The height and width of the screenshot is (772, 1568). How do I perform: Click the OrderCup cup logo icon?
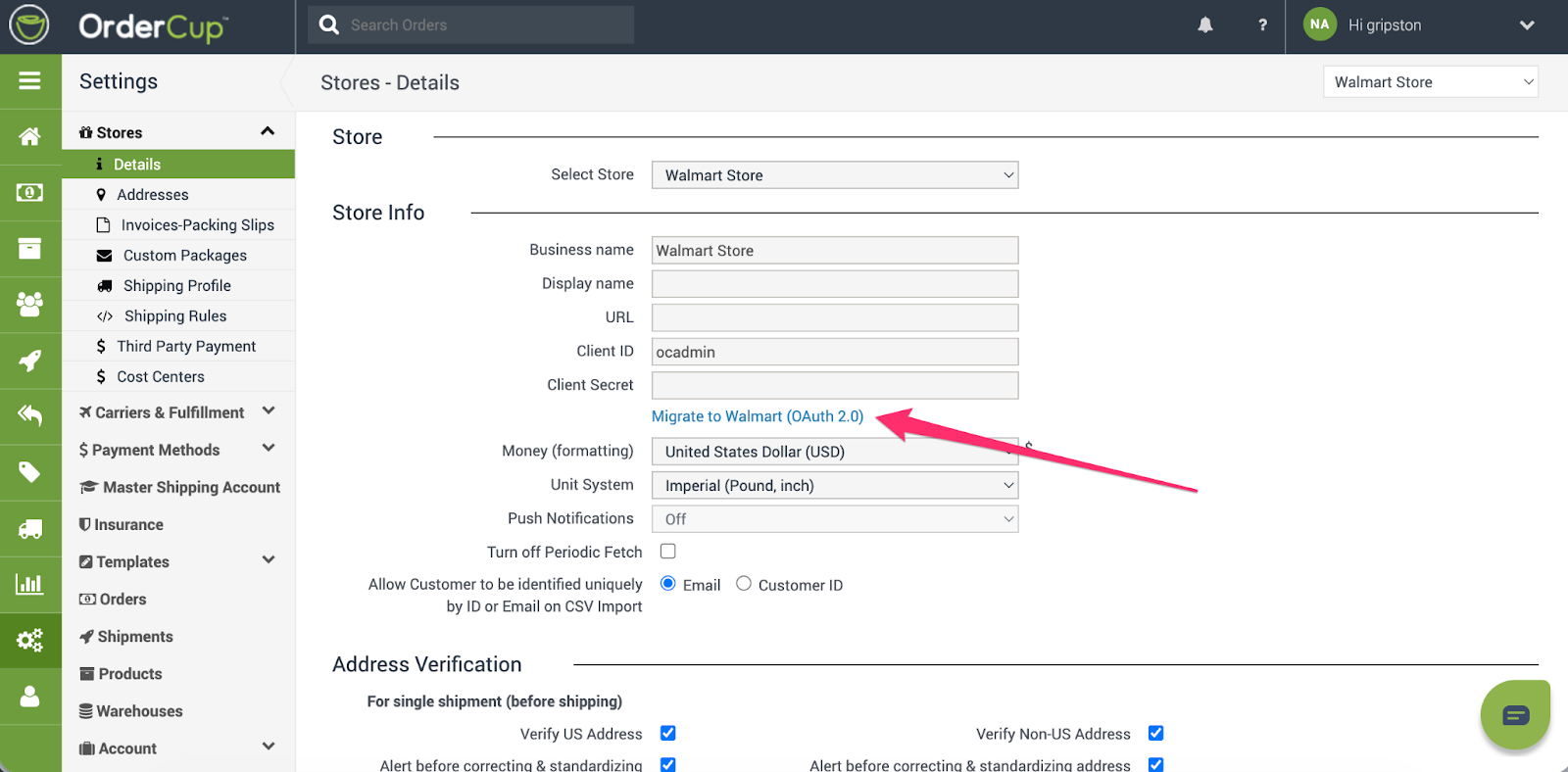pyautogui.click(x=29, y=25)
